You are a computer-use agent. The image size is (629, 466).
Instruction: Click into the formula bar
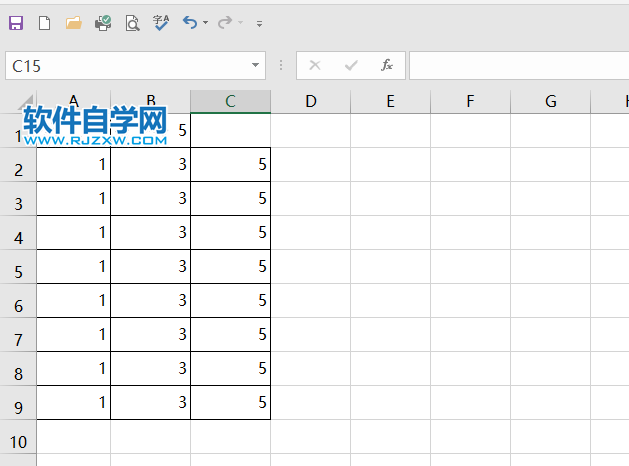[x=519, y=65]
